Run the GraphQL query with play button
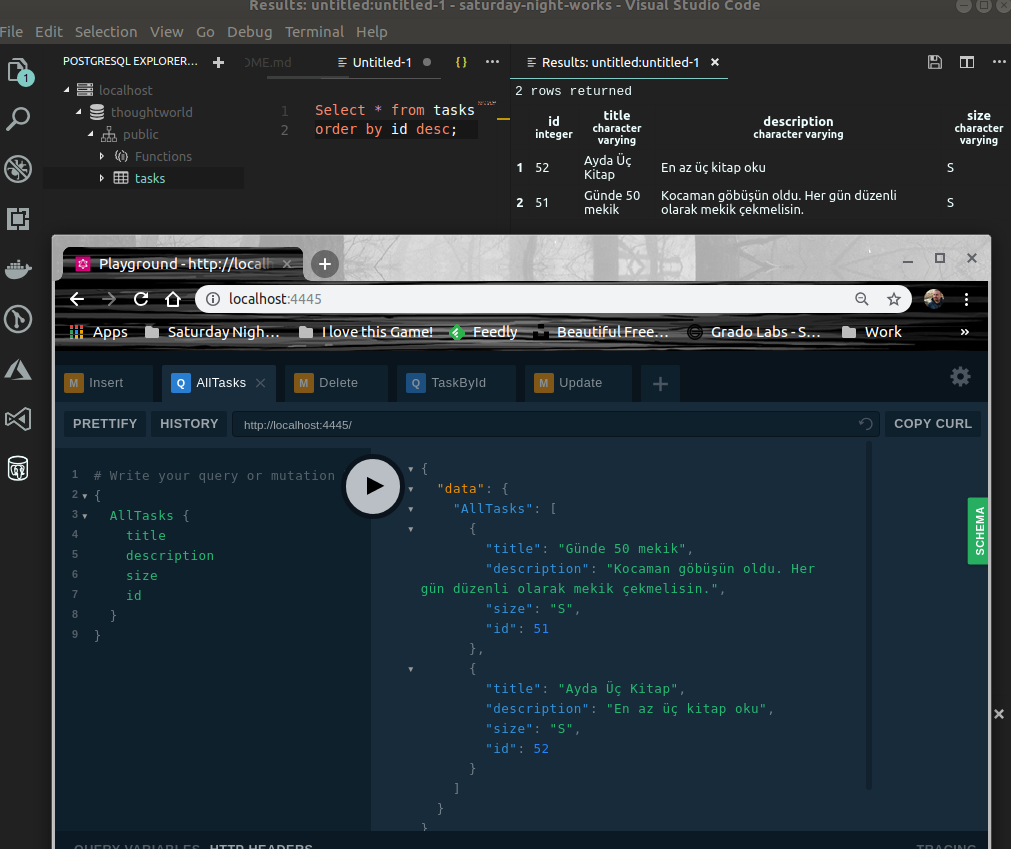The height and width of the screenshot is (849, 1011). click(373, 486)
